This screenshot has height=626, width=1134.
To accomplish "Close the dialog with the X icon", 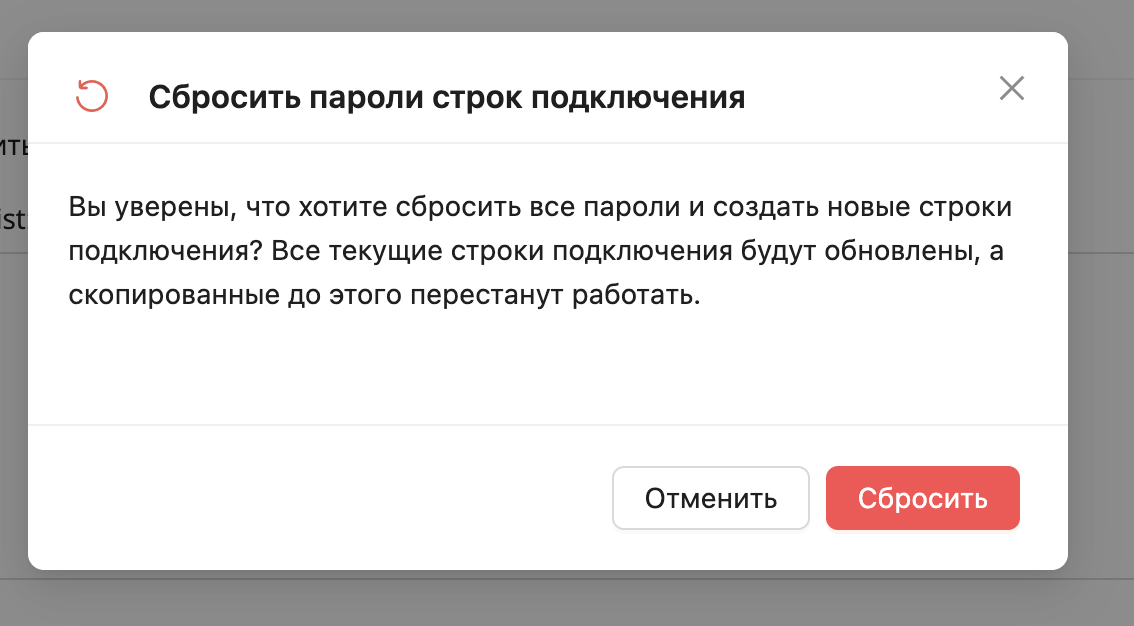I will pos(1012,88).
